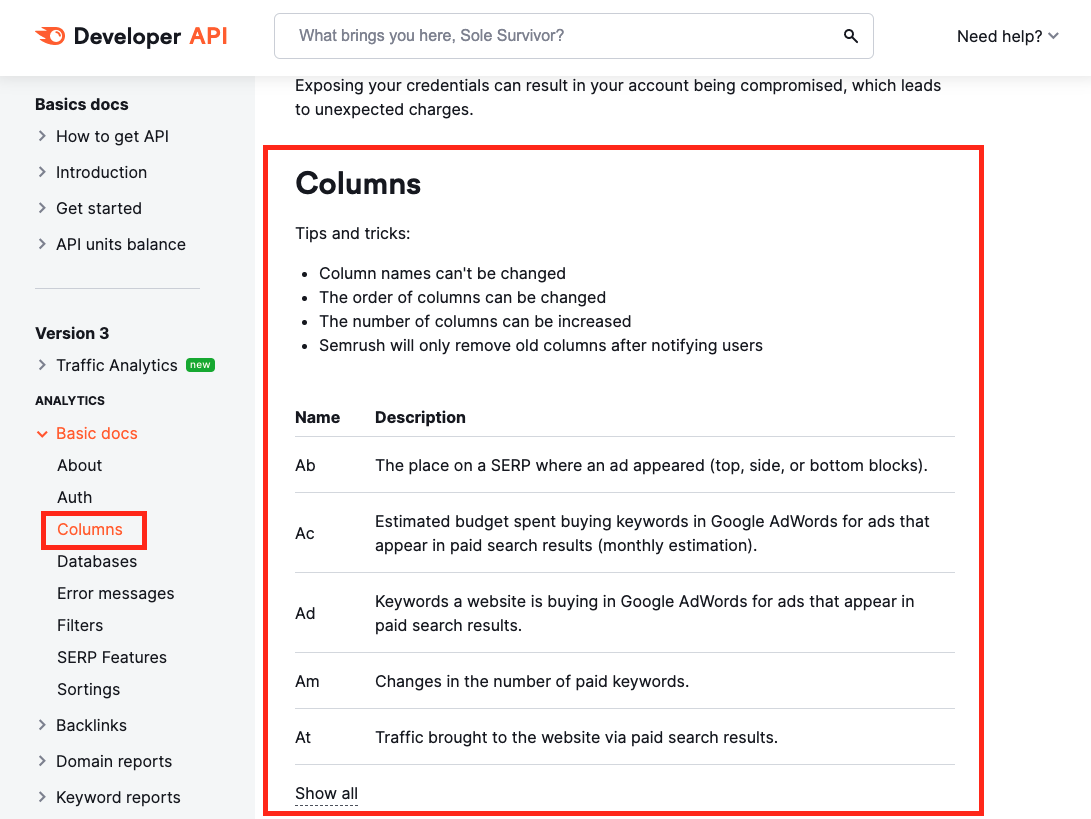1091x819 pixels.
Task: Click Show all to expand columns table
Action: point(326,794)
